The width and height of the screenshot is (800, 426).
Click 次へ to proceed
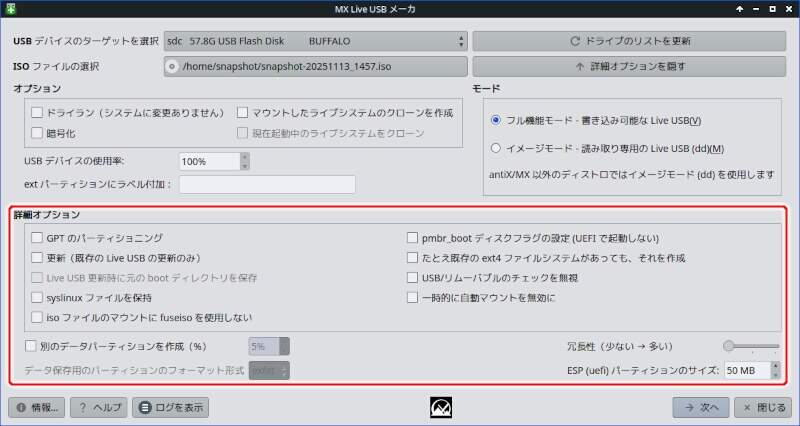point(701,407)
